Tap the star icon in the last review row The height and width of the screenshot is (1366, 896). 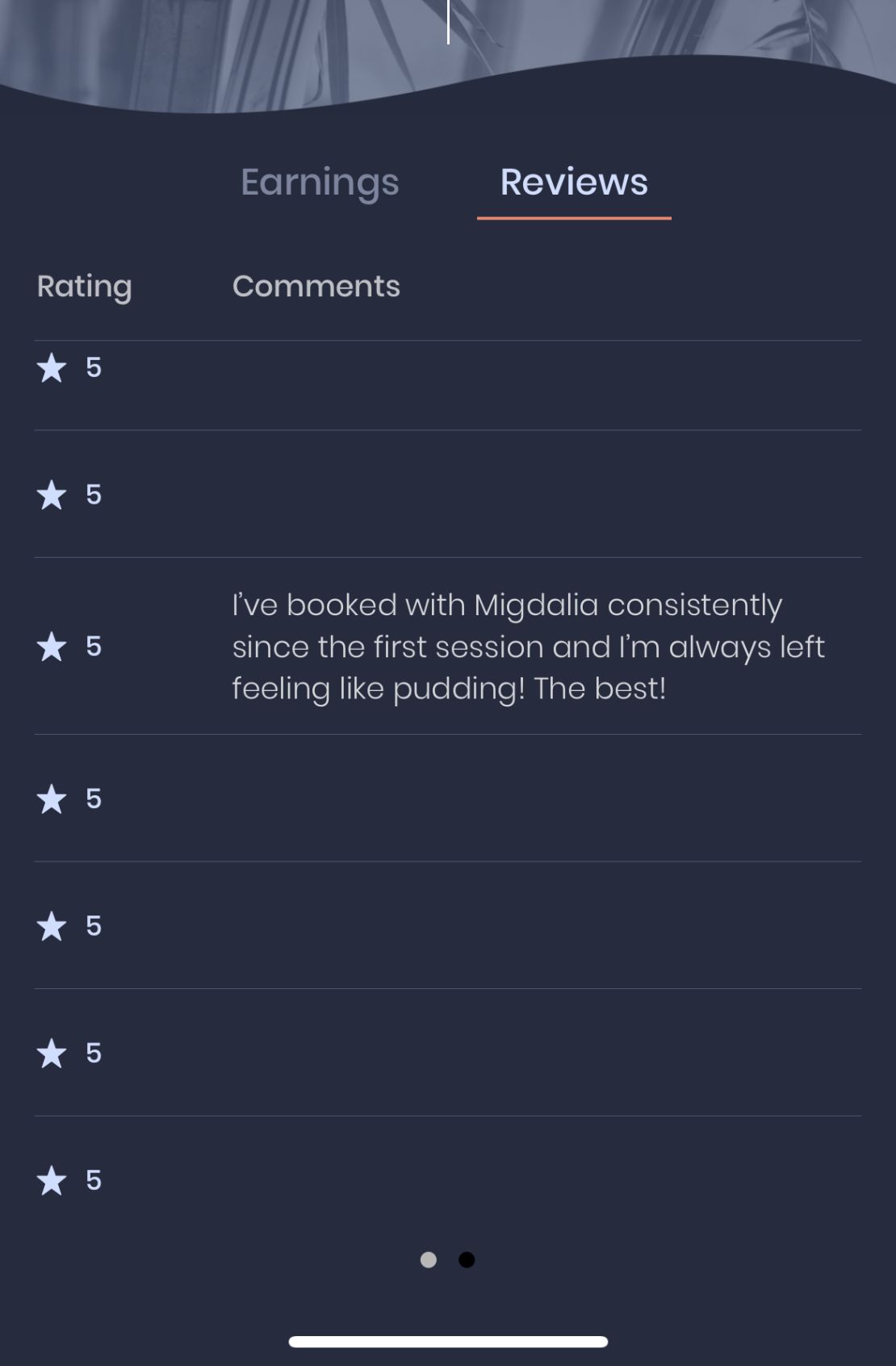52,1180
